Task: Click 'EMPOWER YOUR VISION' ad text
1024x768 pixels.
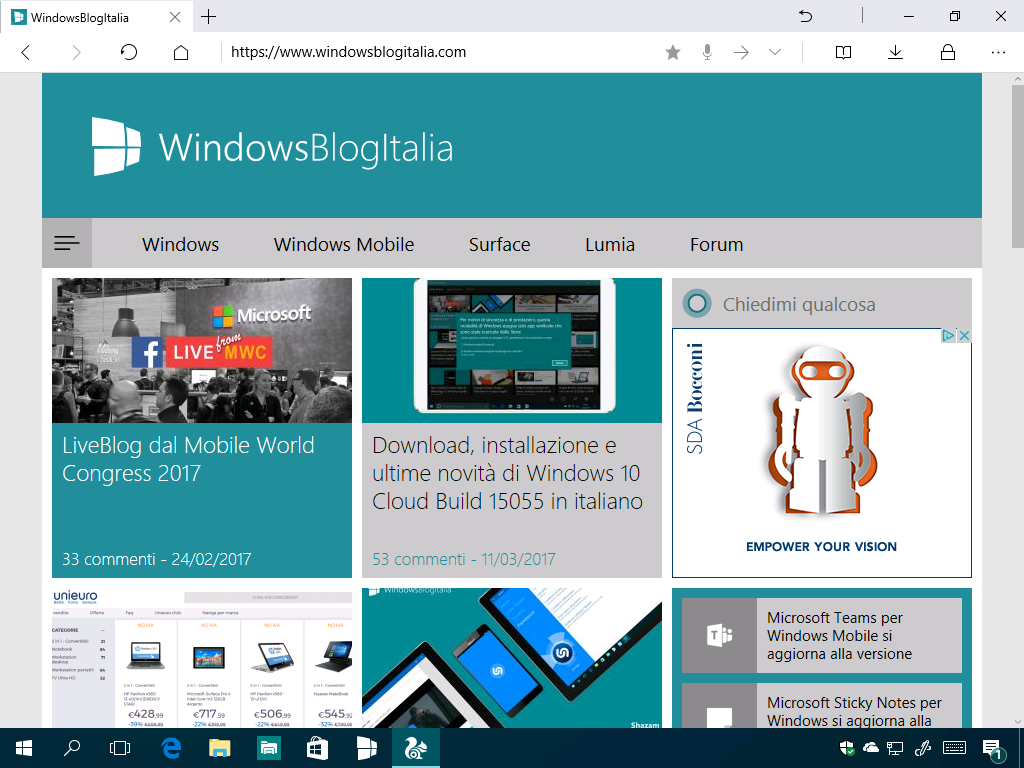Action: click(822, 547)
